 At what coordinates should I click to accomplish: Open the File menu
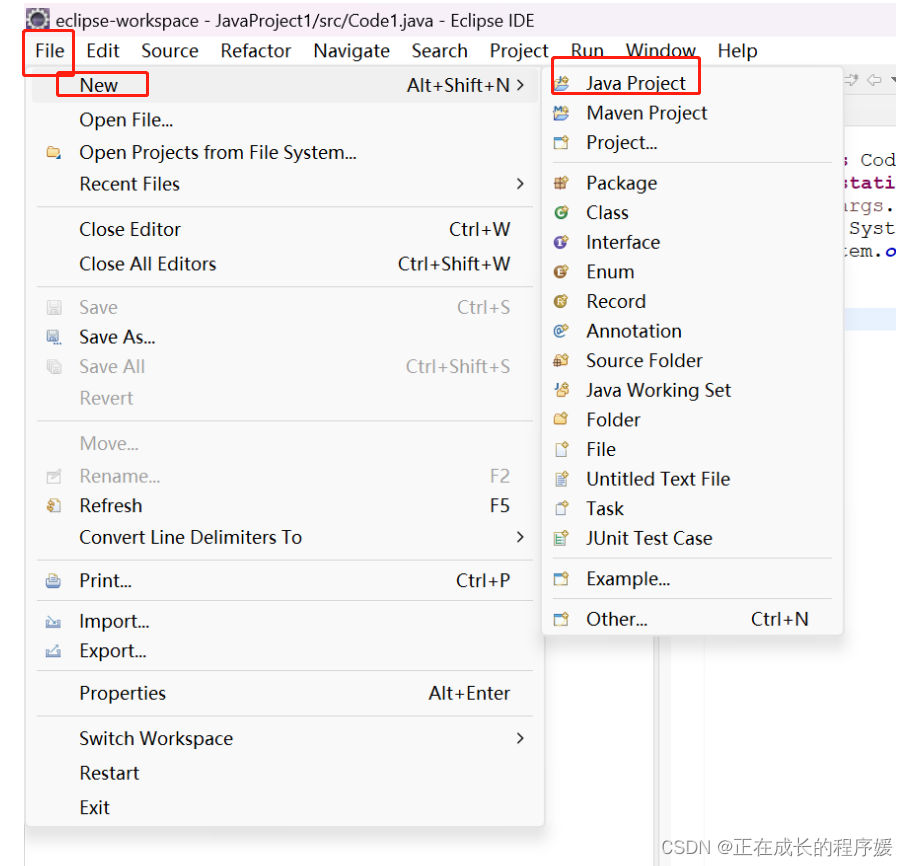(49, 51)
